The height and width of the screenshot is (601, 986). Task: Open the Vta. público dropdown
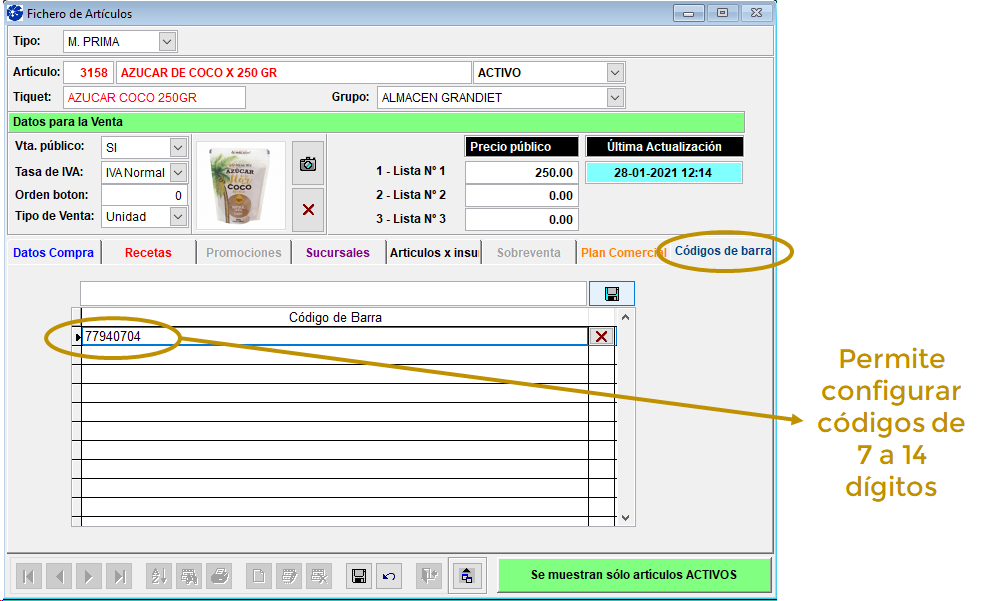[x=178, y=147]
